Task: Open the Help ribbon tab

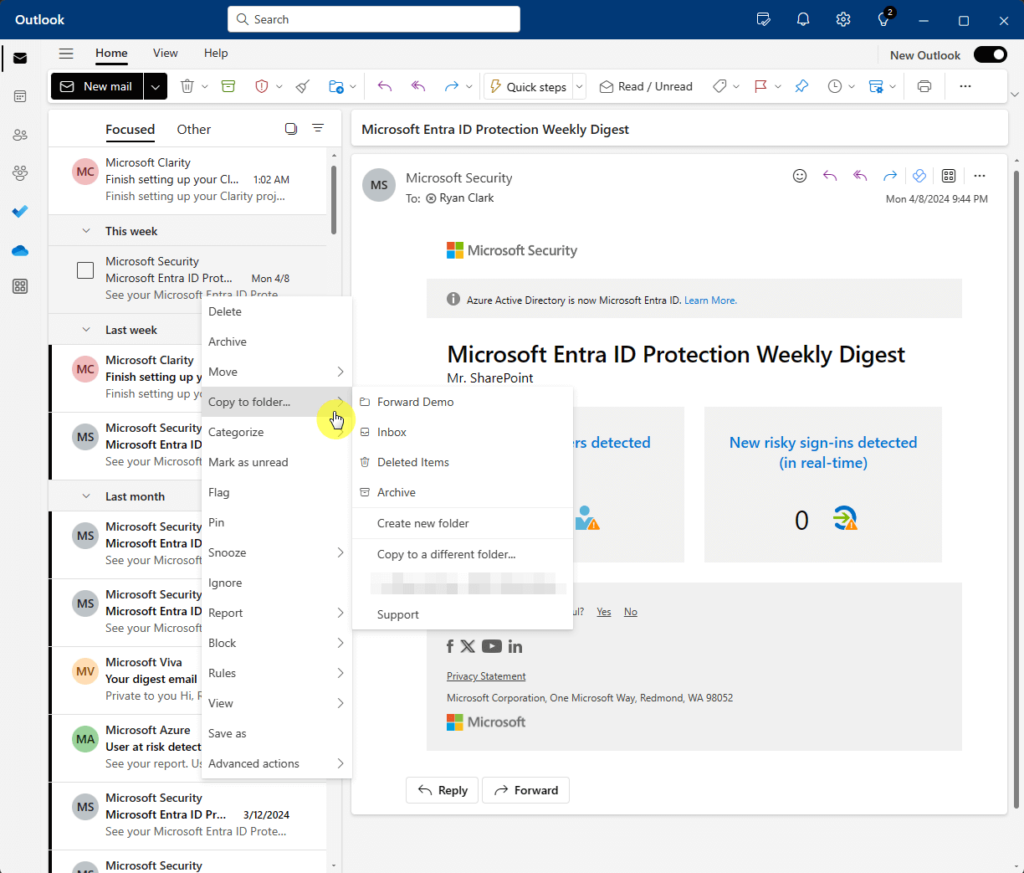Action: pyautogui.click(x=216, y=53)
